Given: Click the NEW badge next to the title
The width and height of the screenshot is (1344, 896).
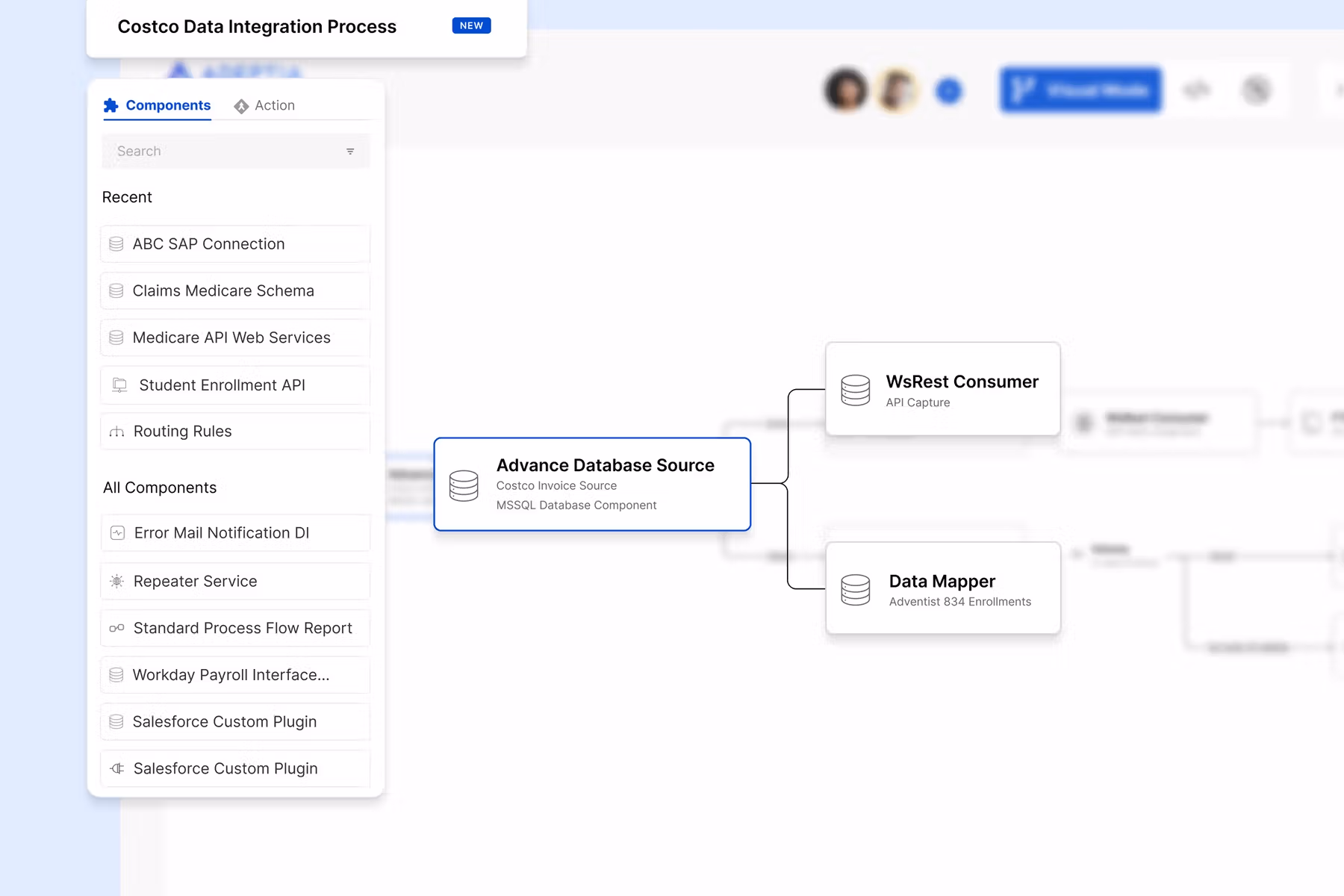Looking at the screenshot, I should (471, 25).
